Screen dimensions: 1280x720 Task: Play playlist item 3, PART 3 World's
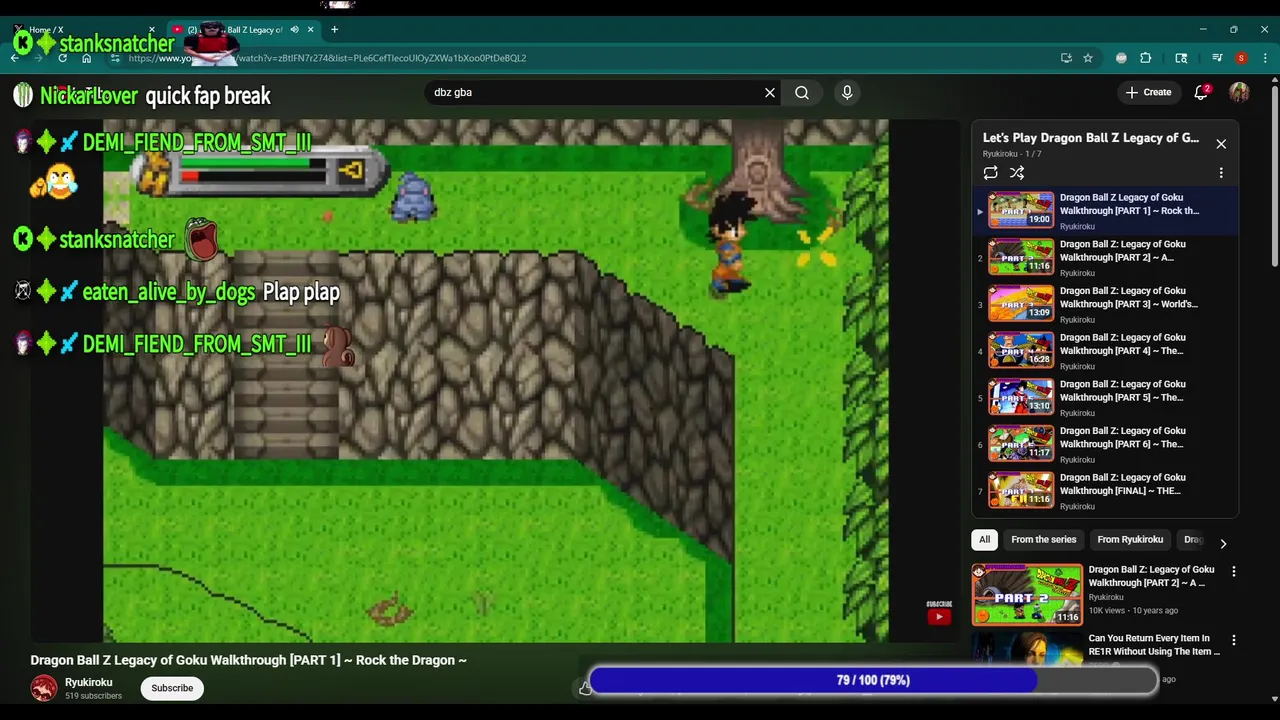coord(1106,304)
